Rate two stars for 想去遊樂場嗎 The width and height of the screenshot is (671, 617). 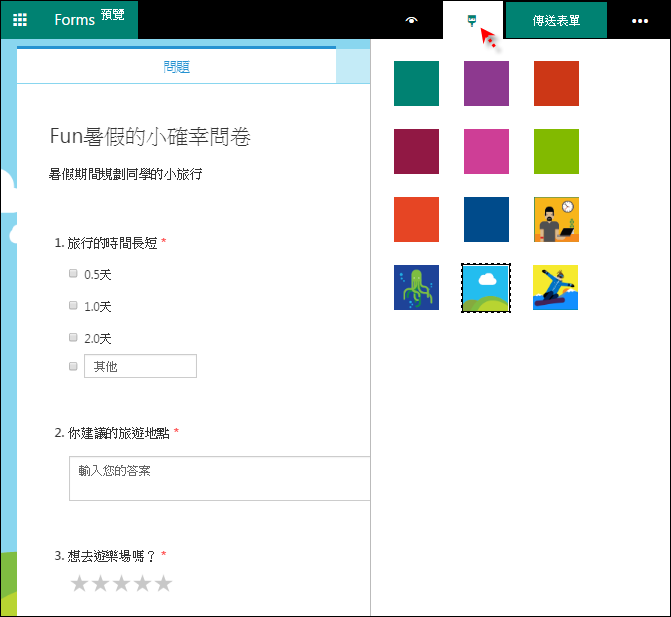(101, 584)
